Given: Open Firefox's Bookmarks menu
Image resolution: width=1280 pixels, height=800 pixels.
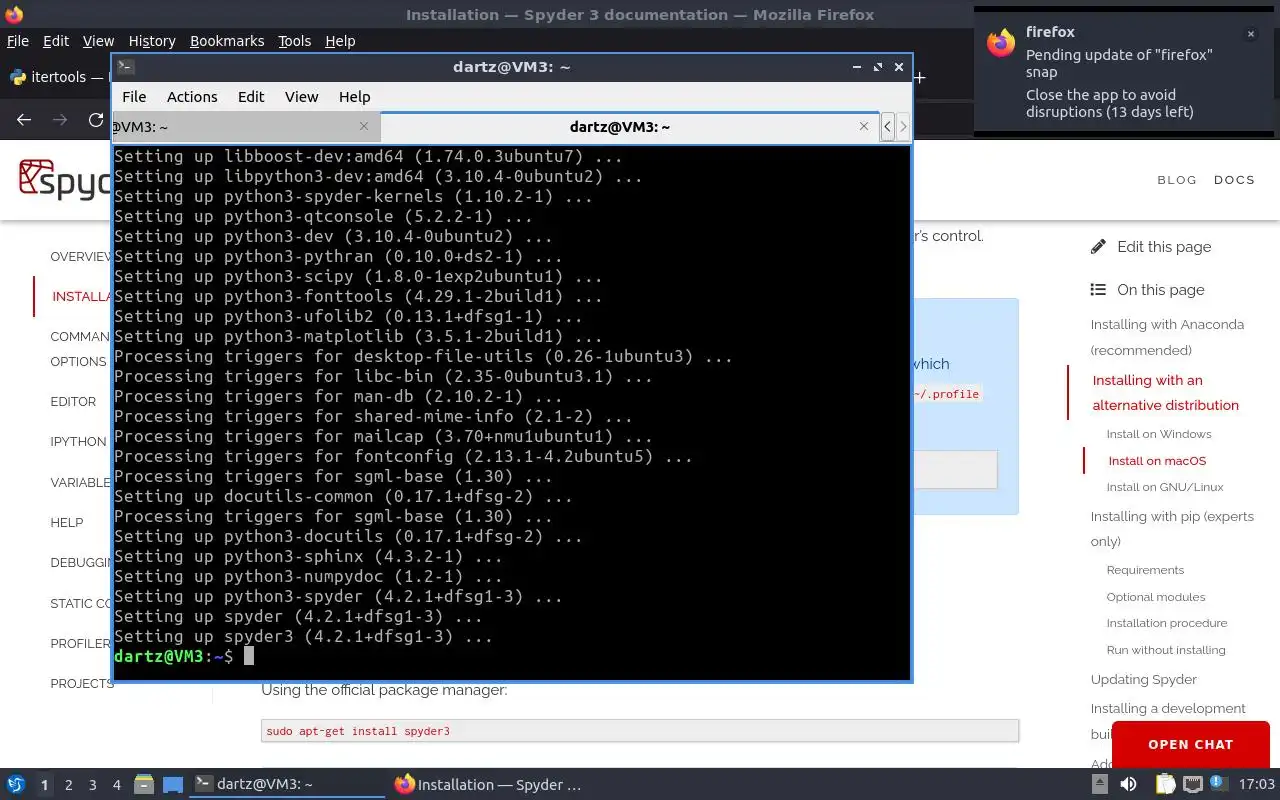Looking at the screenshot, I should click(x=227, y=41).
